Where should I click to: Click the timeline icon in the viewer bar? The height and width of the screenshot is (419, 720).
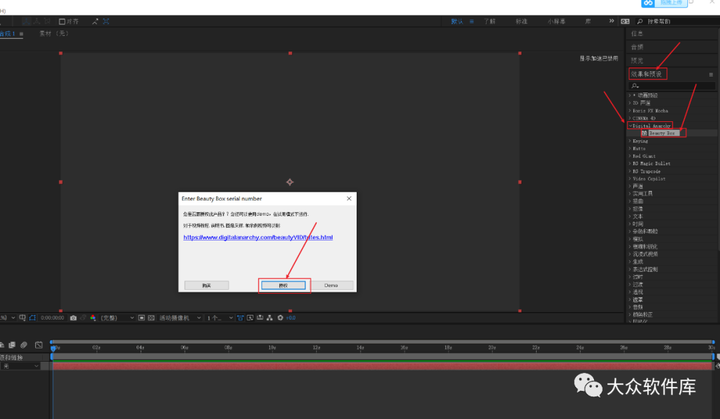260,318
